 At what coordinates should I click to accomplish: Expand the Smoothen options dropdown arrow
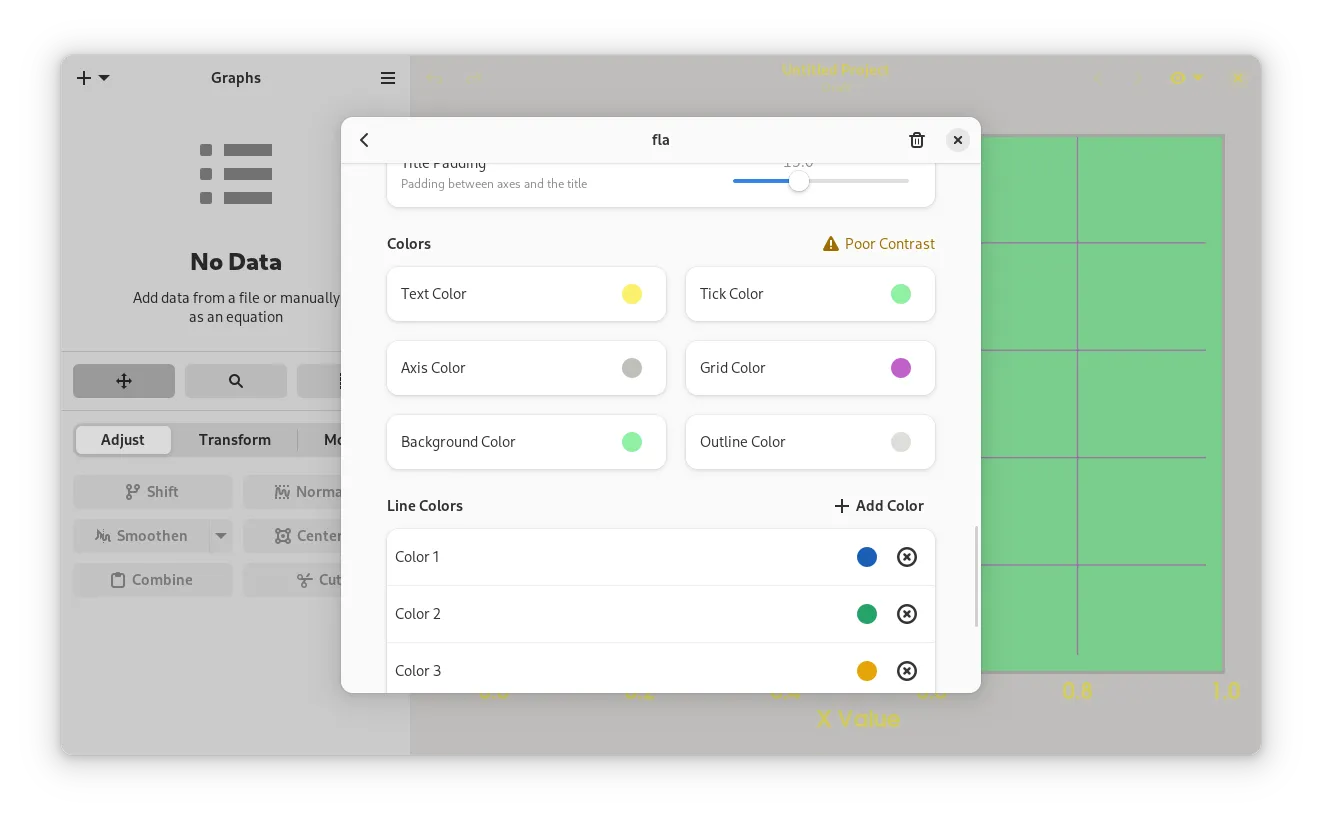point(221,536)
